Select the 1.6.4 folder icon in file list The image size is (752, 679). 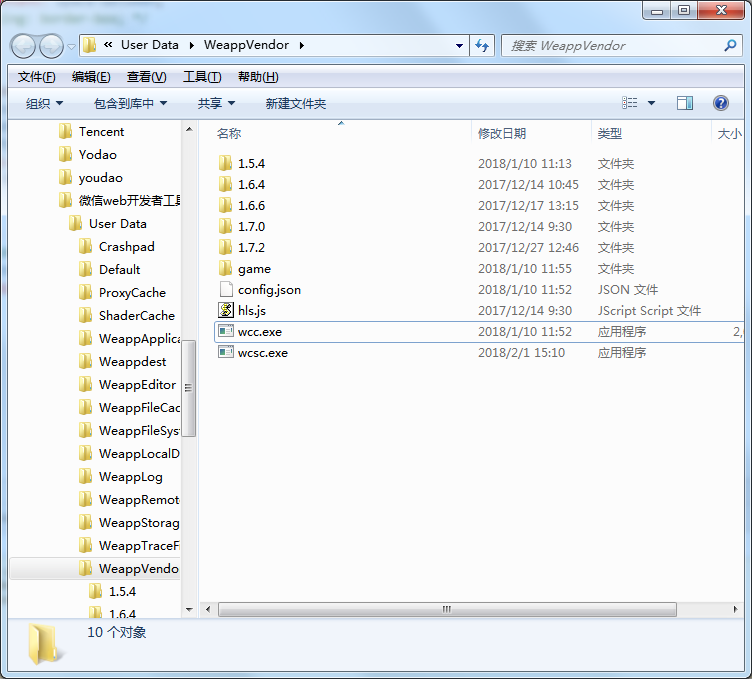click(225, 184)
